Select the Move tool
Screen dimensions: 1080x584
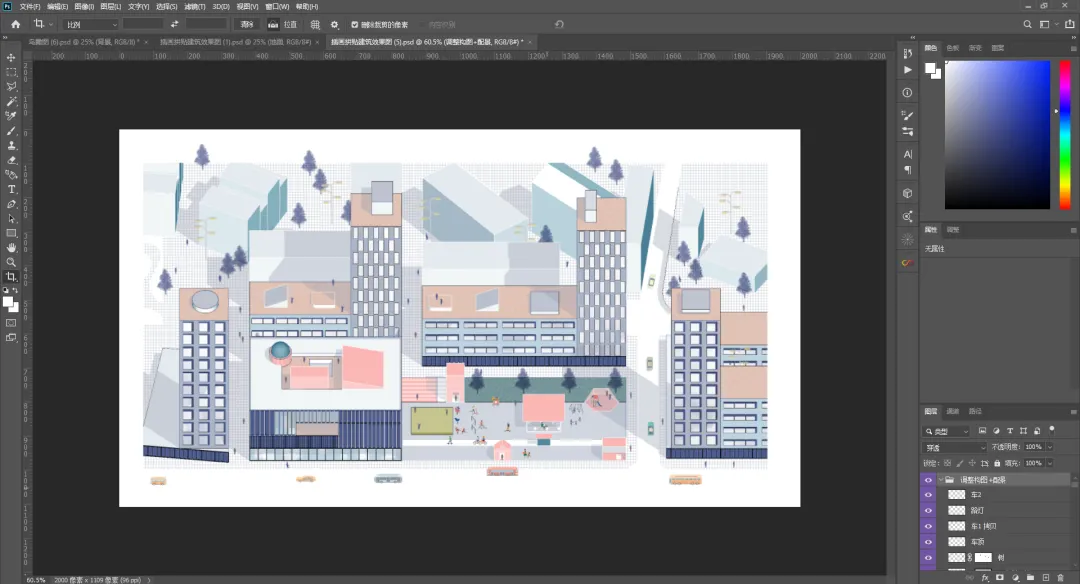[12, 58]
